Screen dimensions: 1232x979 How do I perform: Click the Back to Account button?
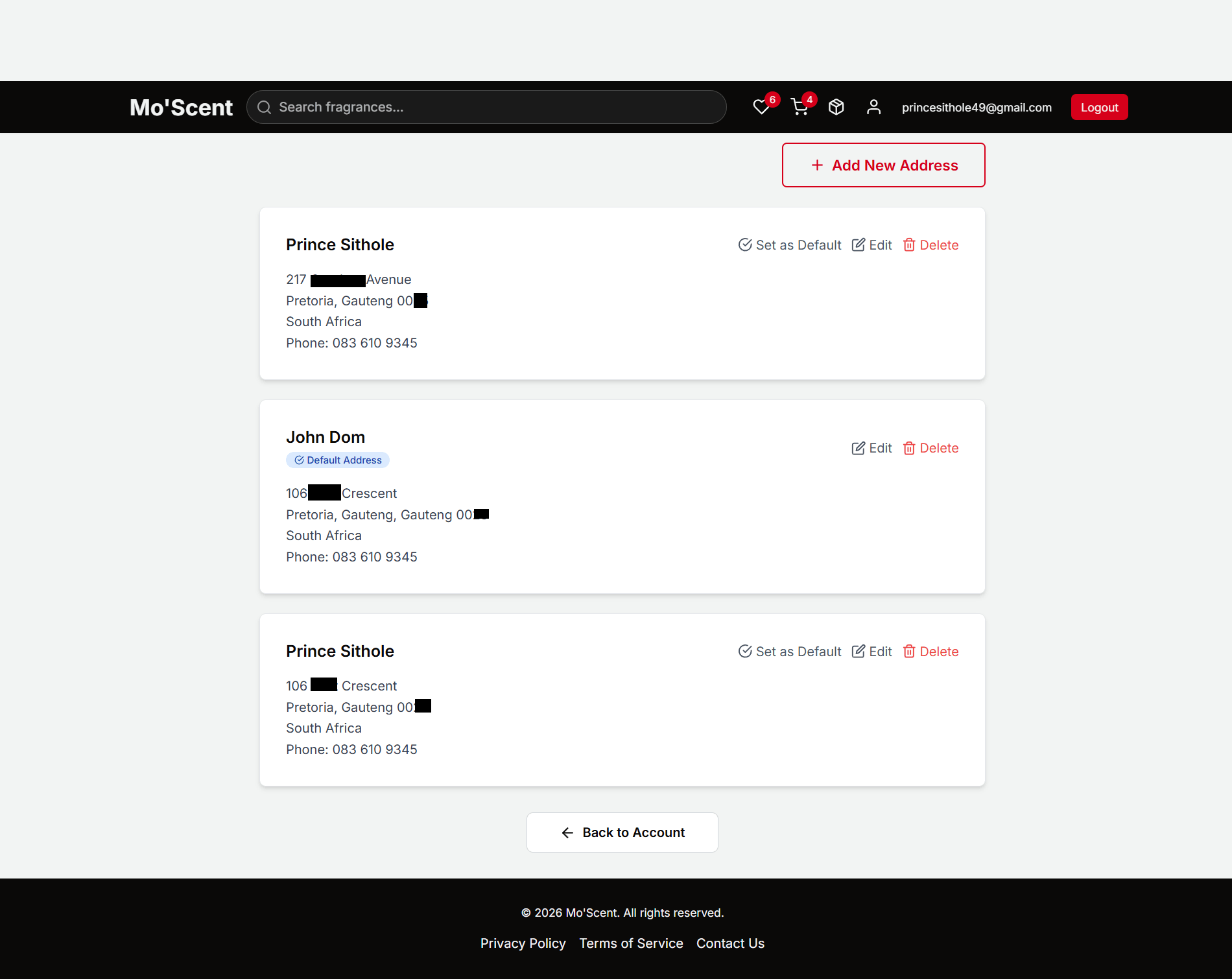[x=622, y=832]
